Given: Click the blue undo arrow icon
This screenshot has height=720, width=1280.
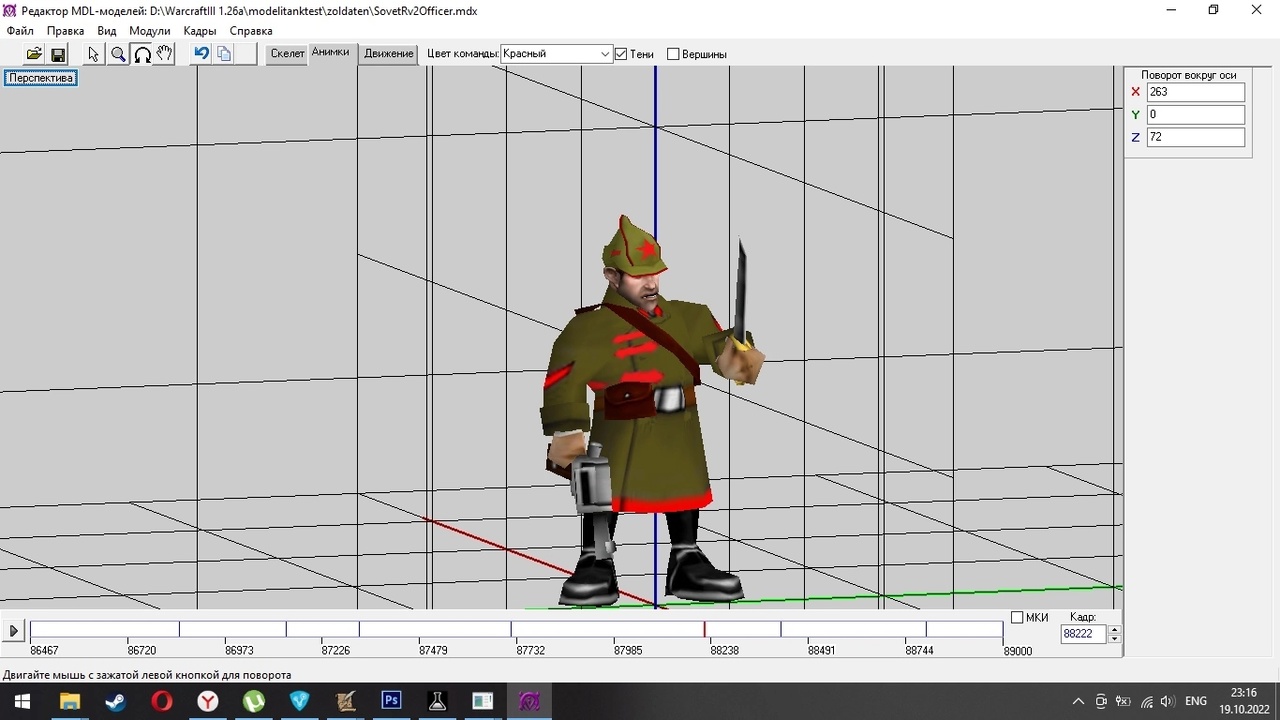Looking at the screenshot, I should 201,54.
